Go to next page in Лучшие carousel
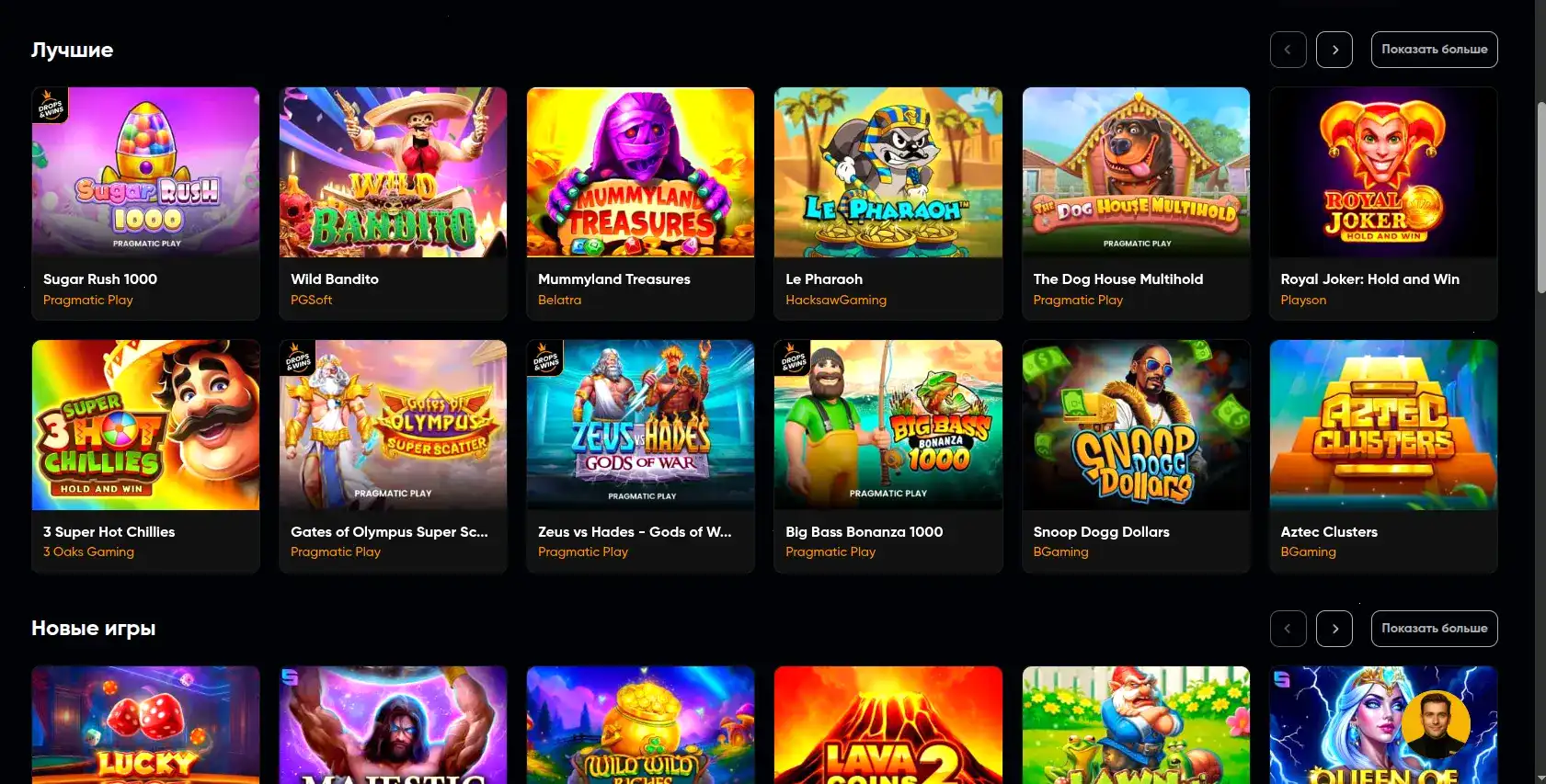 tap(1334, 50)
